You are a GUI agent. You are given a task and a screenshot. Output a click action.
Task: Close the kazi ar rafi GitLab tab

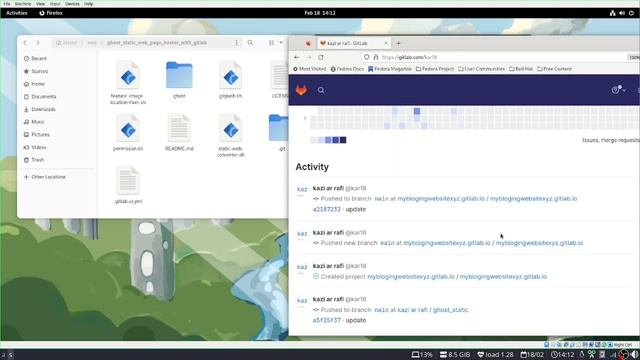(386, 43)
